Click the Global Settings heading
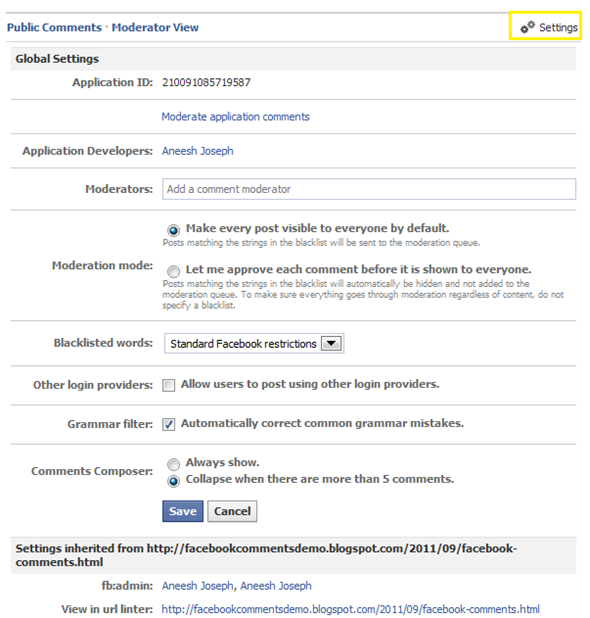This screenshot has width=590, height=618. (x=57, y=59)
